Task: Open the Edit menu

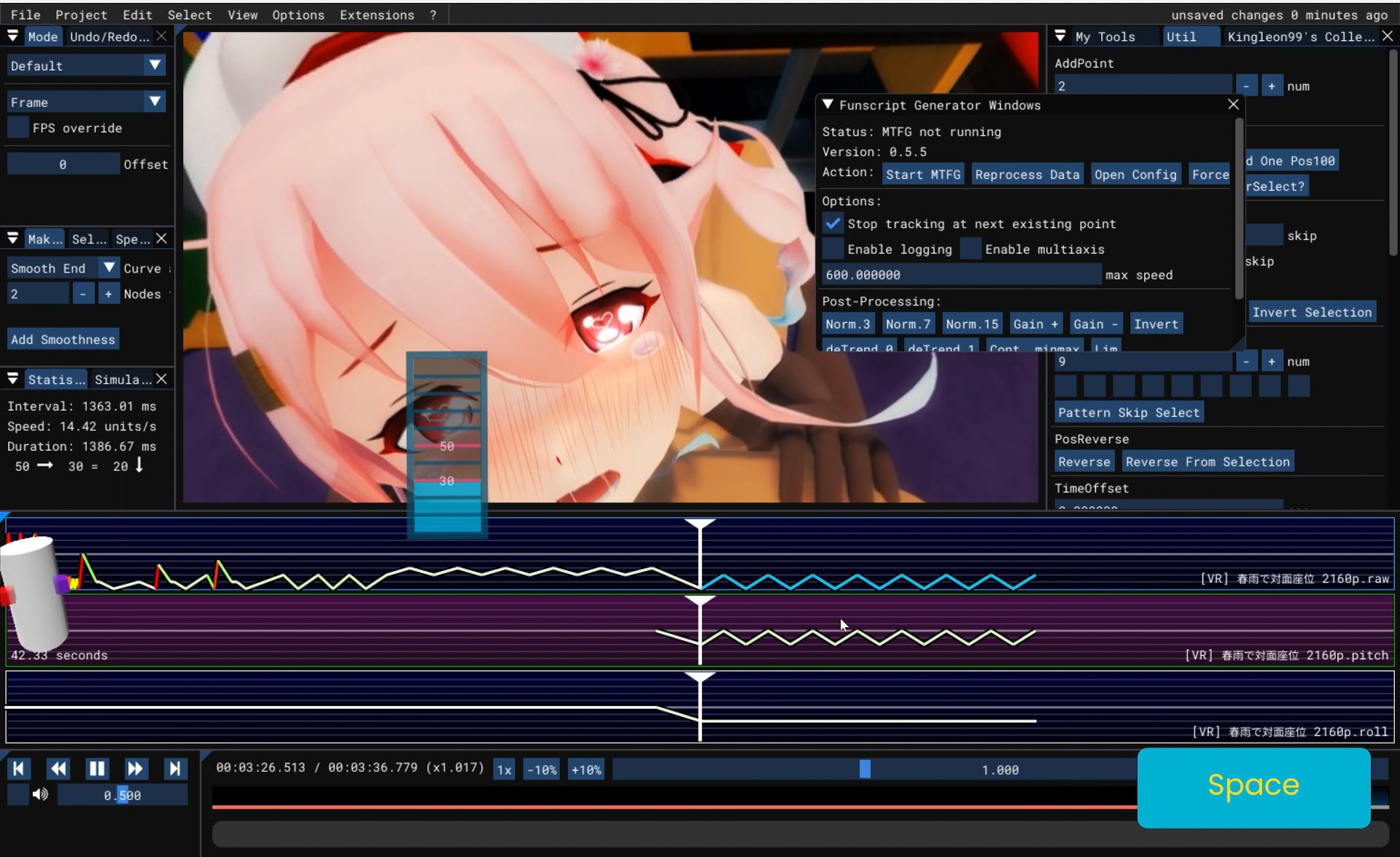Action: [x=137, y=15]
